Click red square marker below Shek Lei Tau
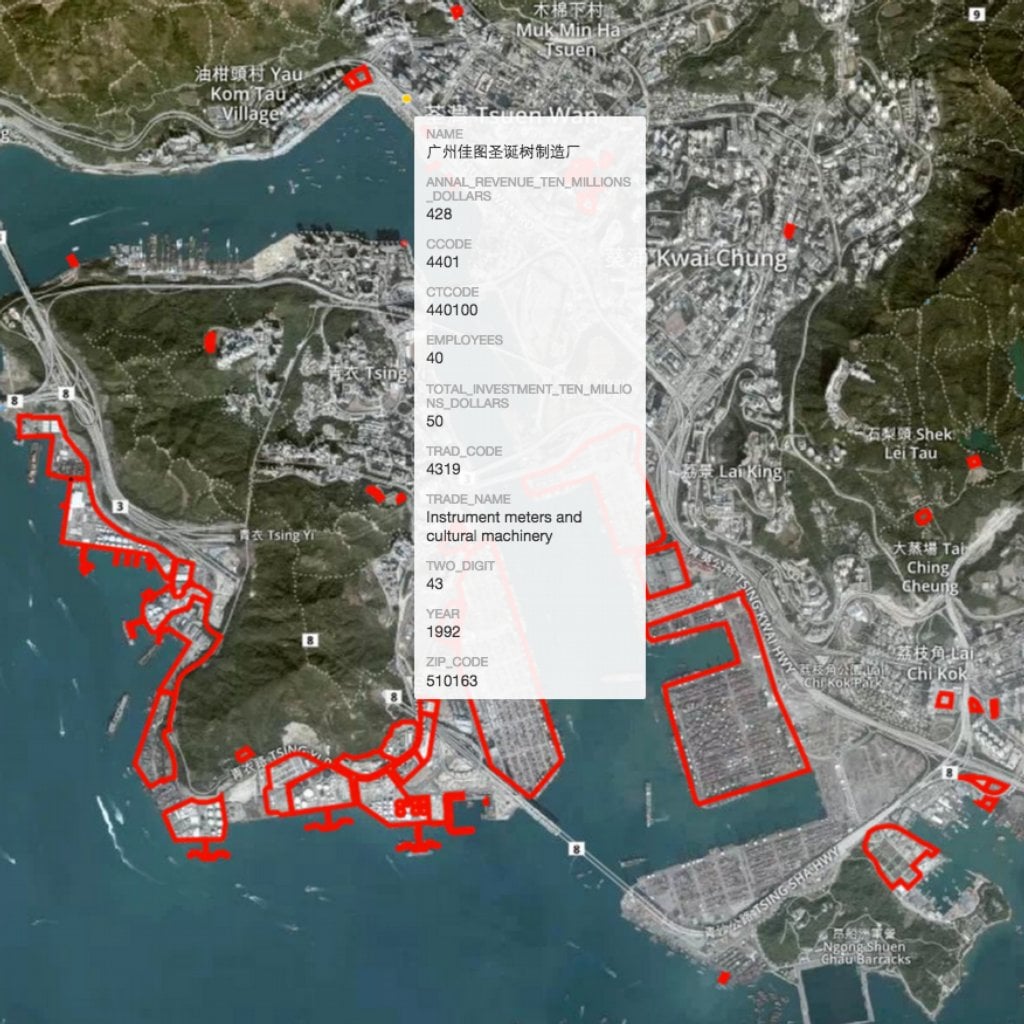Viewport: 1024px width, 1024px height. (973, 461)
